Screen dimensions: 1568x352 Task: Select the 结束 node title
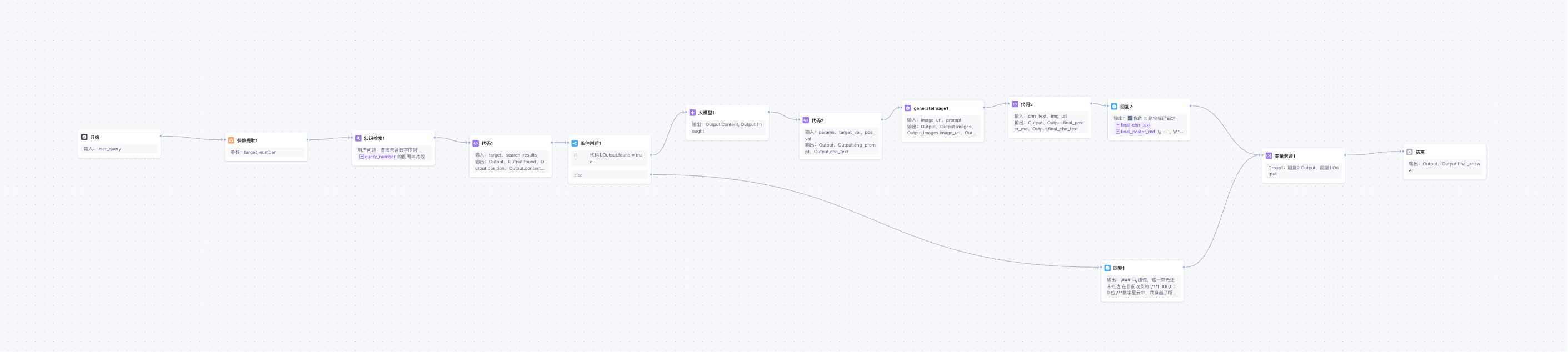tap(1420, 152)
